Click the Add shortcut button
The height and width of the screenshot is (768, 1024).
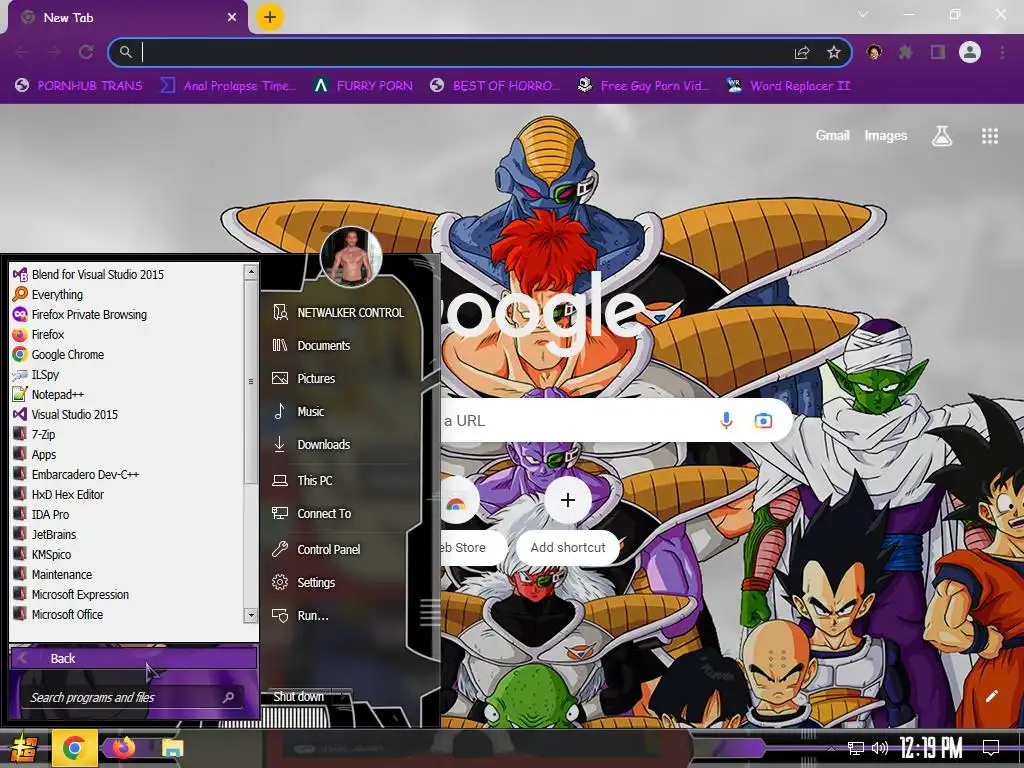(x=568, y=519)
